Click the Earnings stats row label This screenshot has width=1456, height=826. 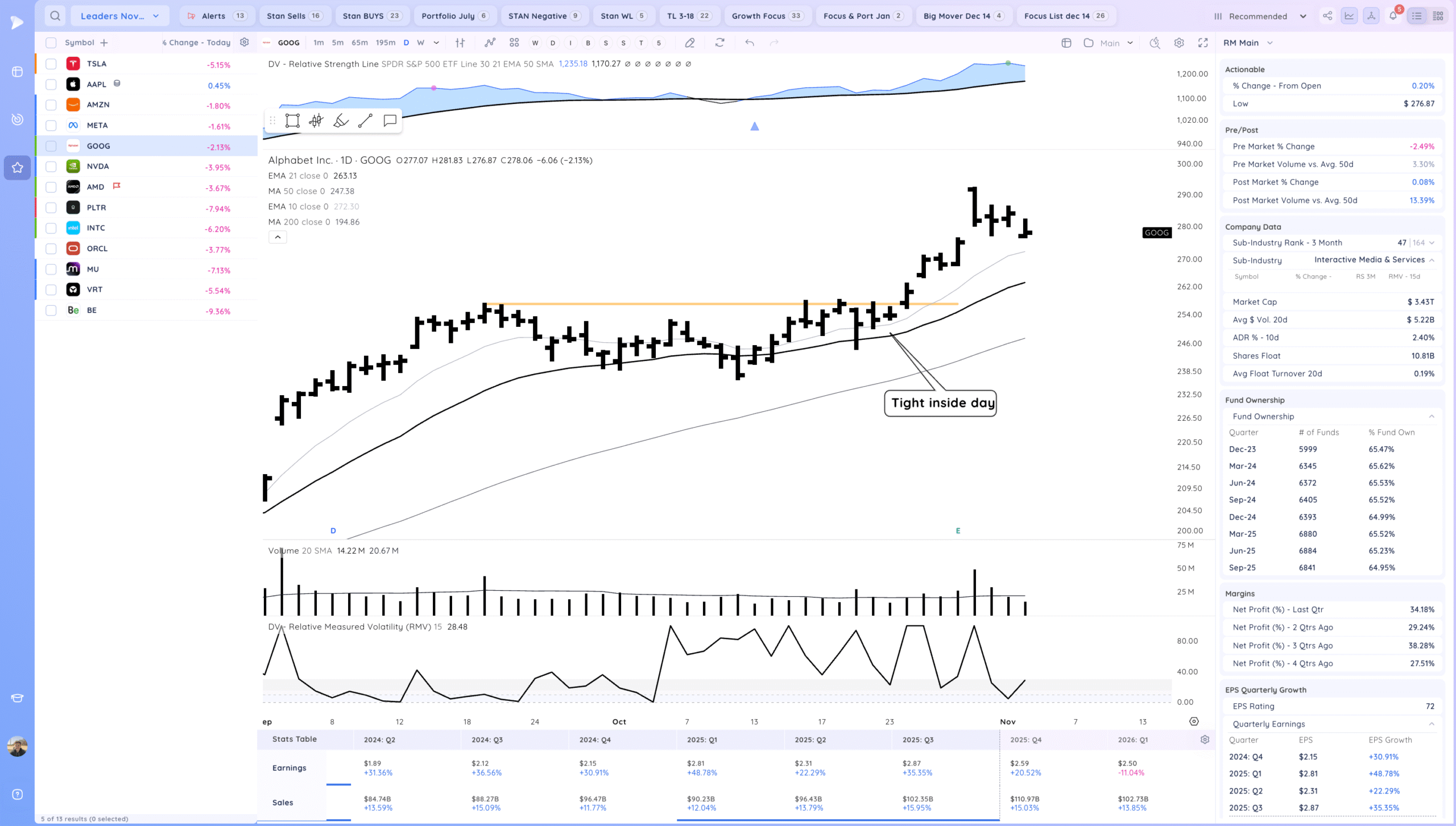click(289, 767)
